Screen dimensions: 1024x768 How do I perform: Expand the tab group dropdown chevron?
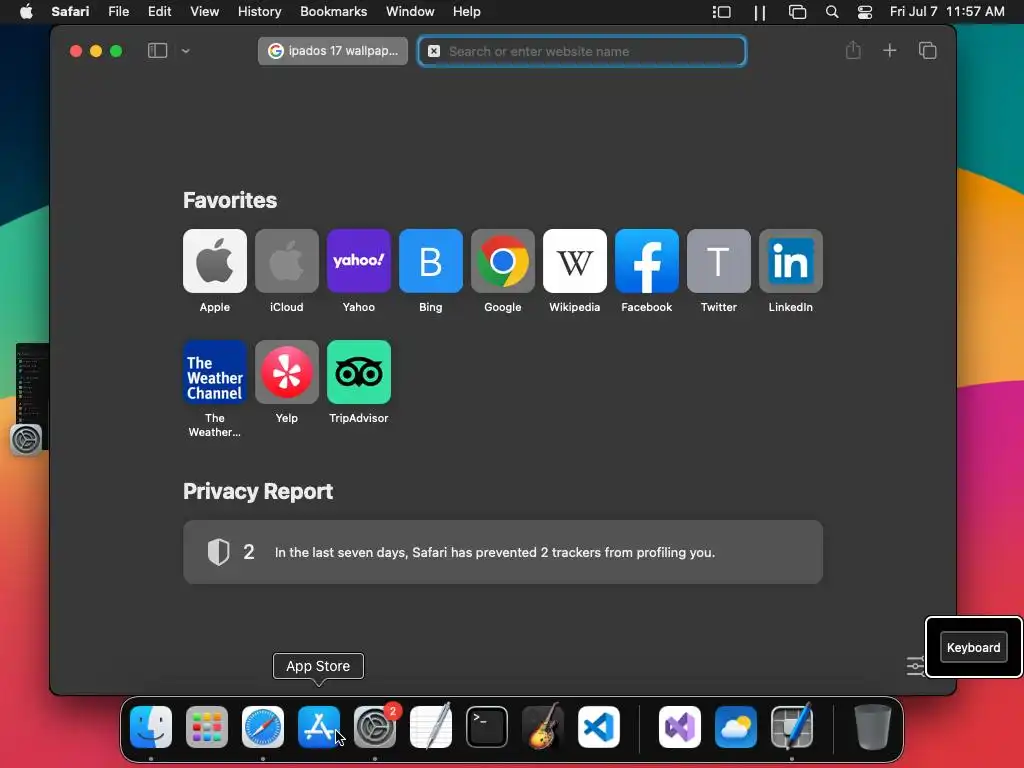[185, 51]
